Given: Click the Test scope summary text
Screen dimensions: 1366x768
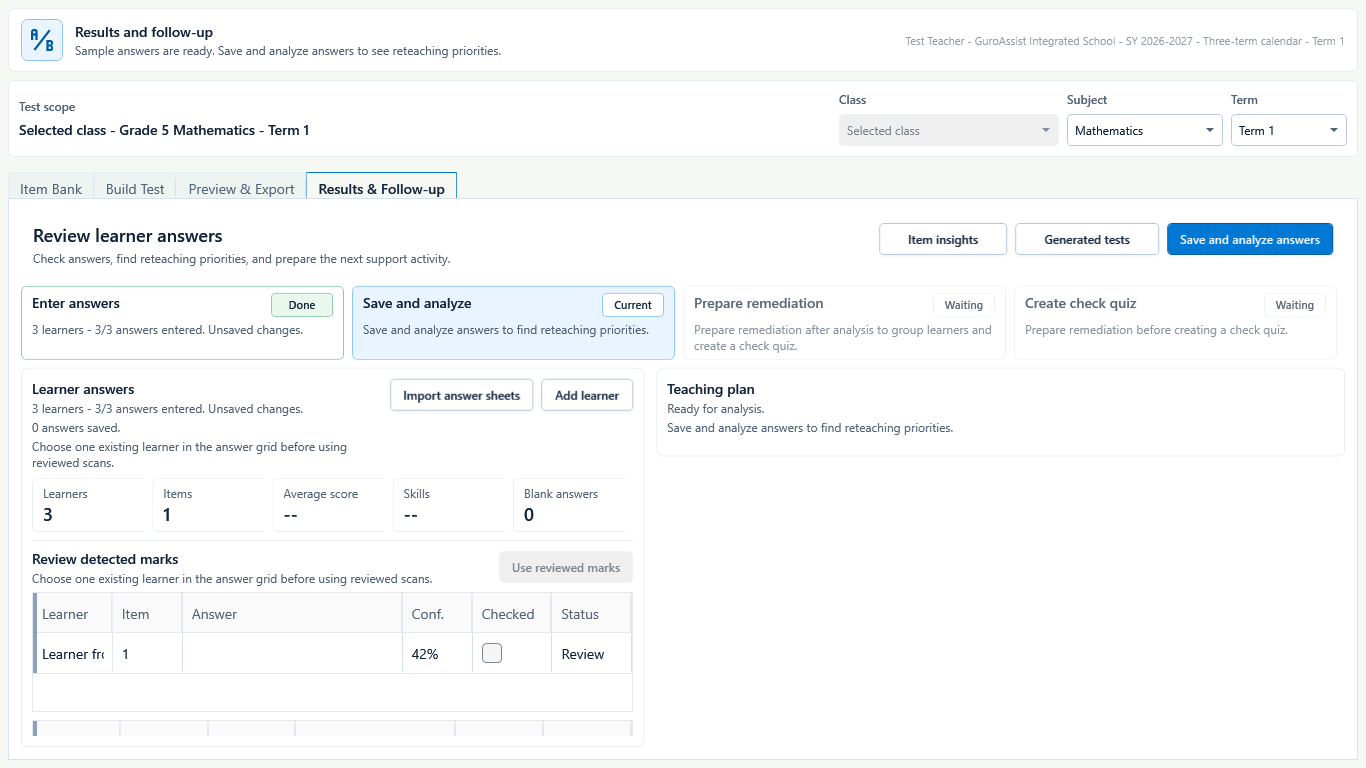Looking at the screenshot, I should point(164,130).
